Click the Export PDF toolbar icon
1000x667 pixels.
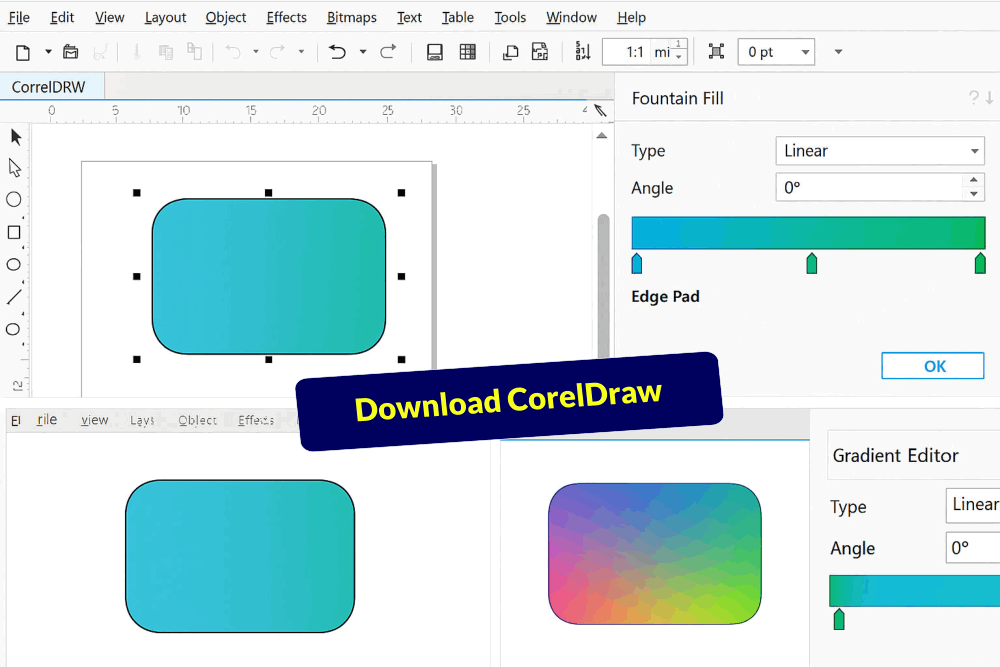coord(540,51)
